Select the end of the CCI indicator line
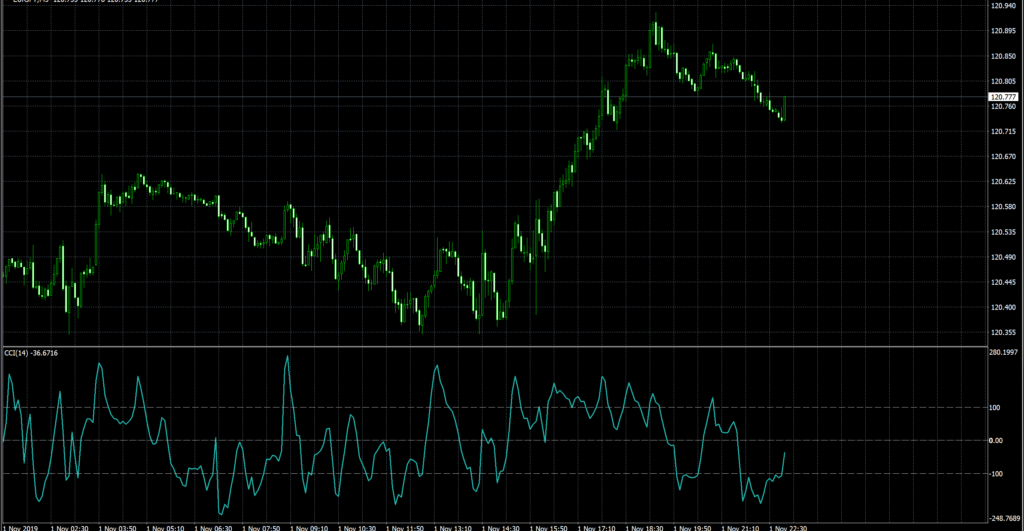The height and width of the screenshot is (531, 1024). coord(784,453)
